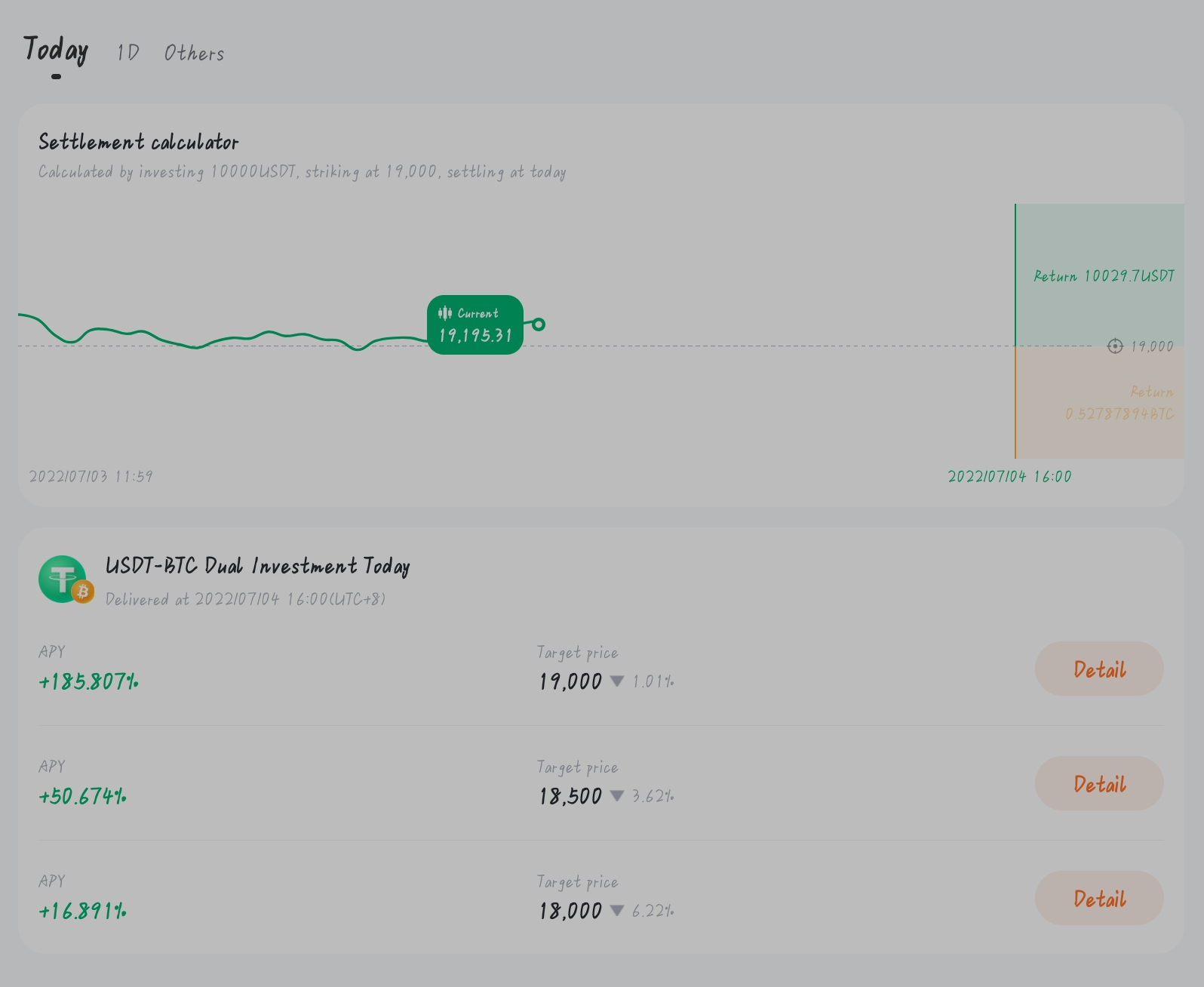Click down triangle next to 18,500 target price
The width and height of the screenshot is (1204, 987).
pos(616,796)
